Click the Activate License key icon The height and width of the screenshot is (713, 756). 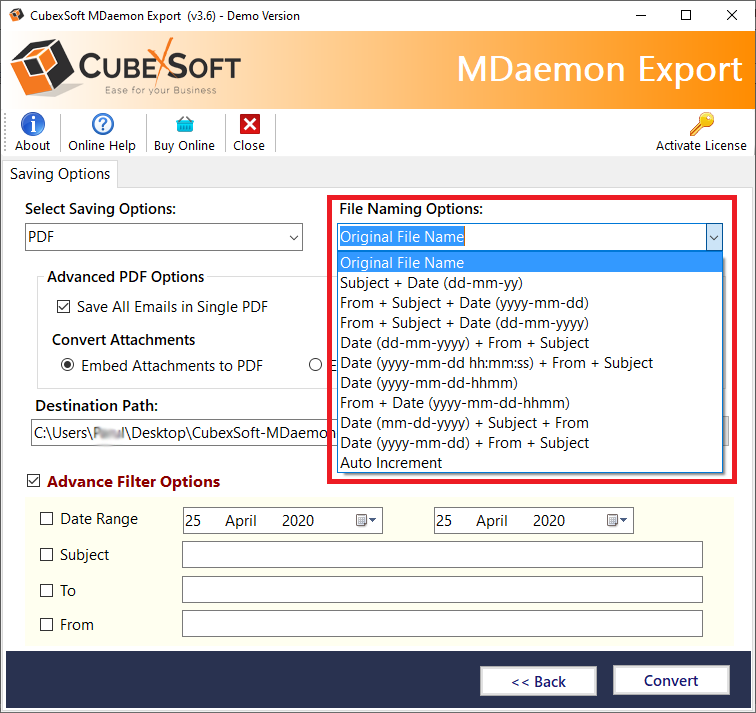(701, 124)
